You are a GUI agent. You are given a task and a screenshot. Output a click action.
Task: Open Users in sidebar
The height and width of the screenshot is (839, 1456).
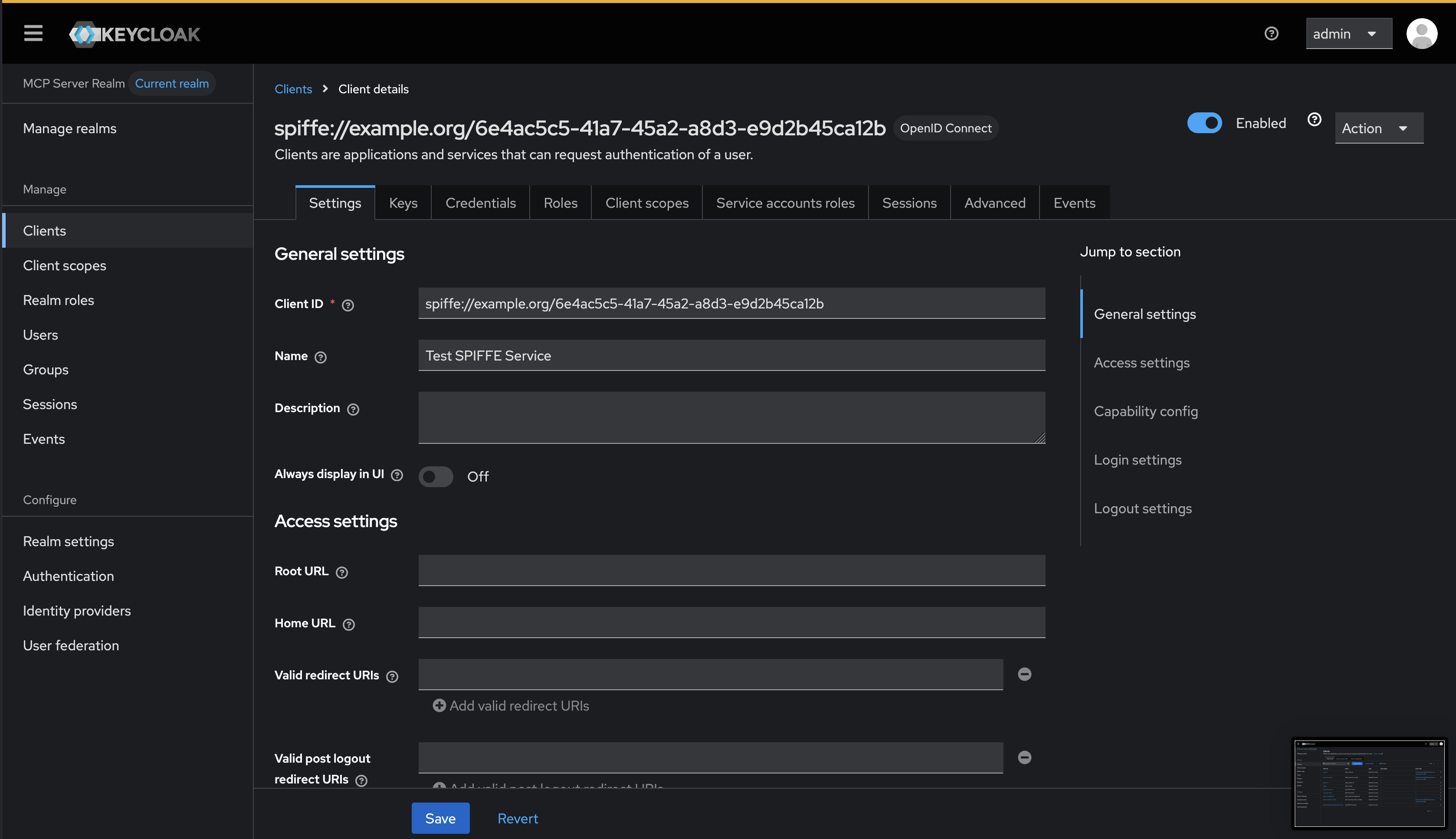(128, 335)
